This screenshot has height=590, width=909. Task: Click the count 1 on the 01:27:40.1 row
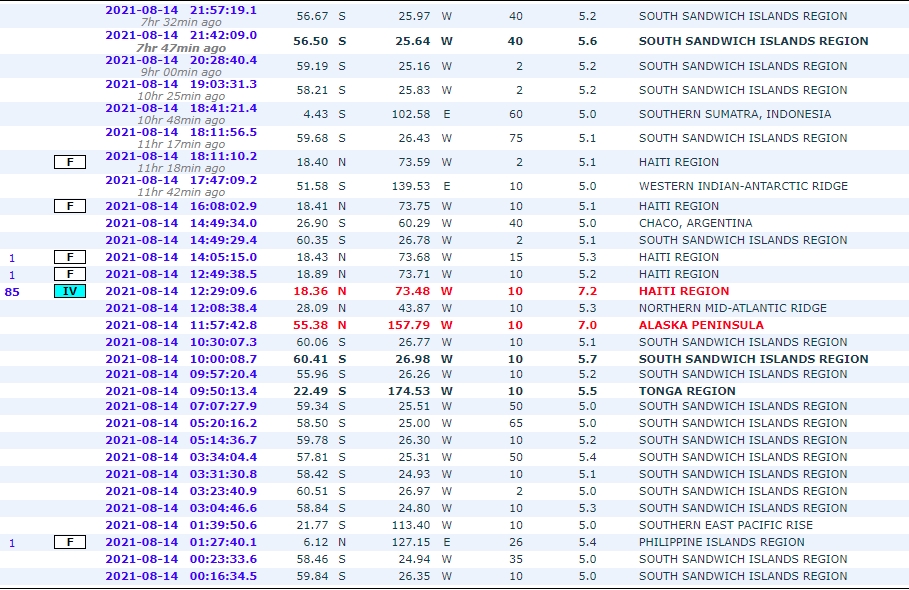pos(12,542)
